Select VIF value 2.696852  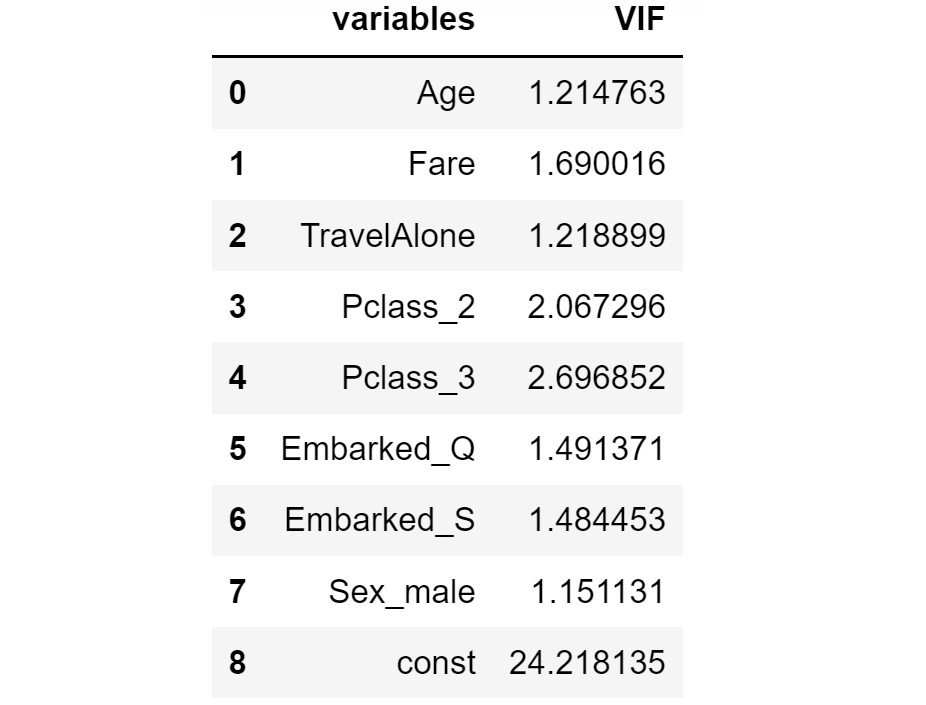click(x=596, y=378)
